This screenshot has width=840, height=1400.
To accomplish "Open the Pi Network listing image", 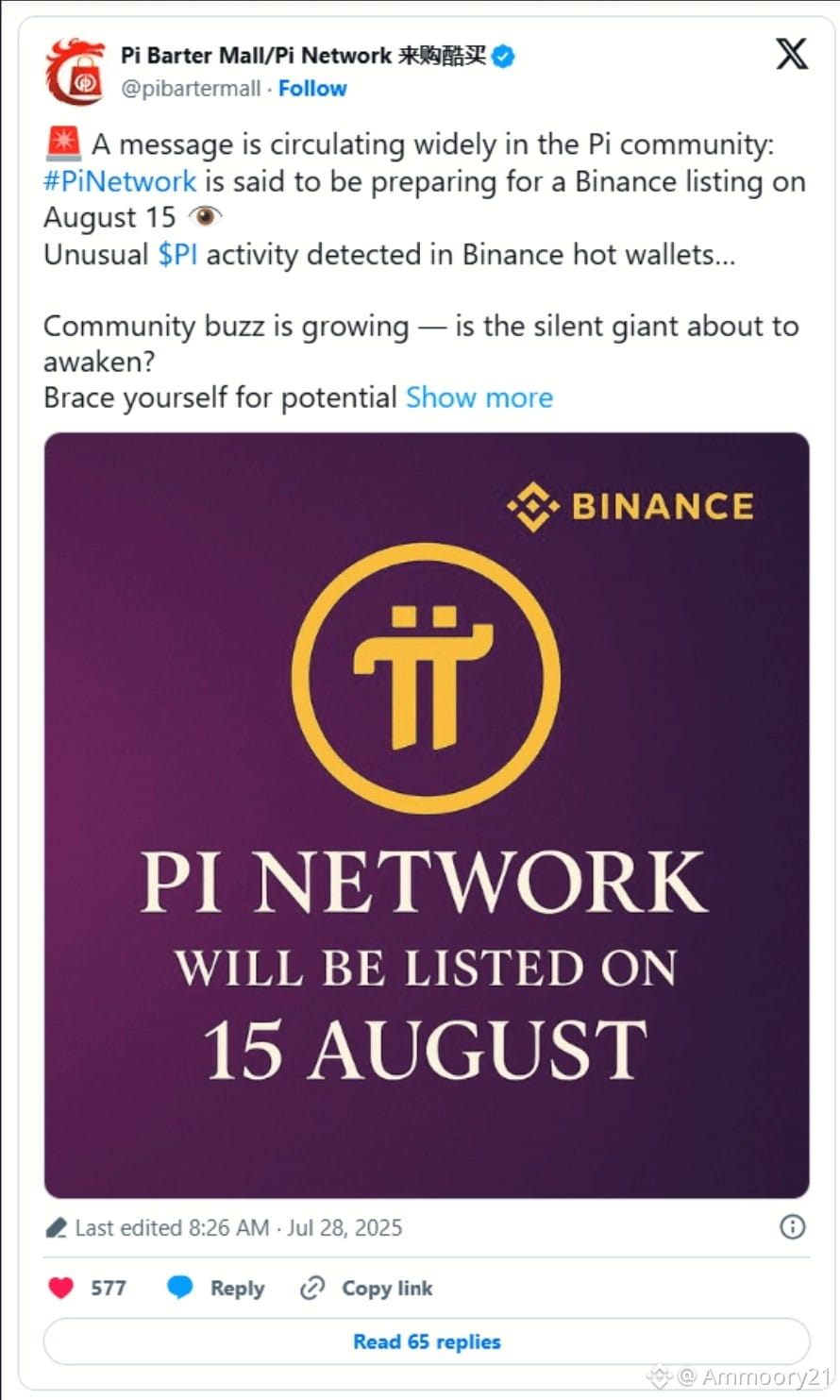I will 427,816.
